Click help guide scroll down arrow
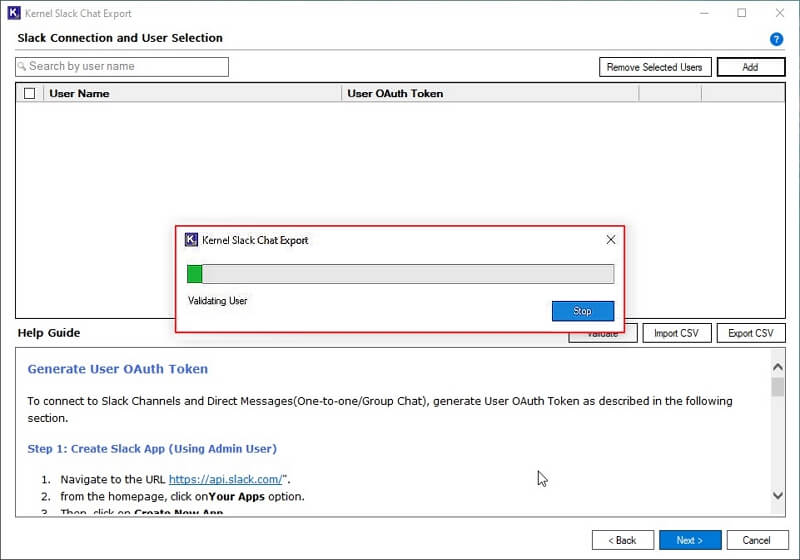Screen dimensions: 800x560 778,495
